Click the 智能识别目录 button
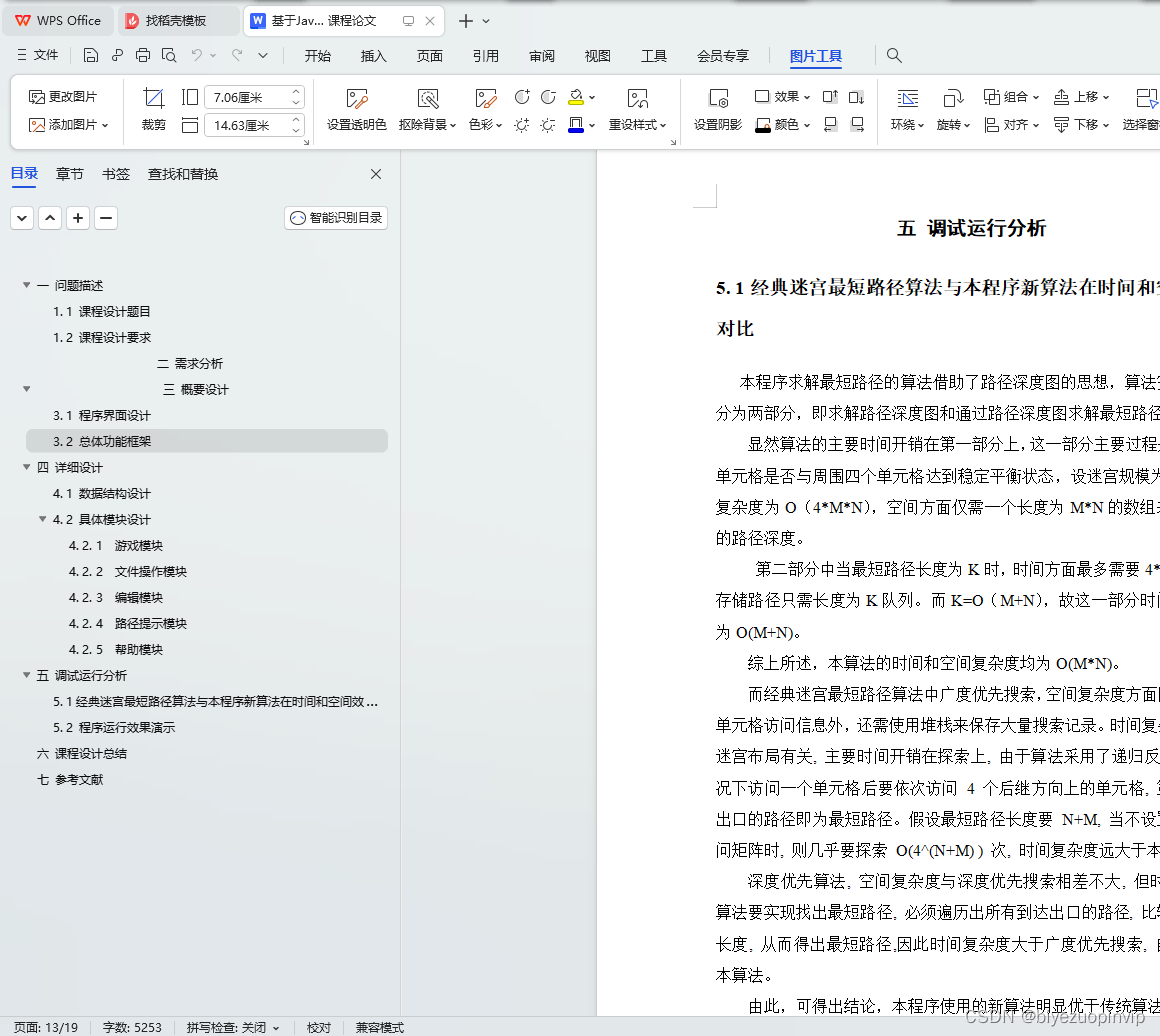Image resolution: width=1160 pixels, height=1036 pixels. 336,217
